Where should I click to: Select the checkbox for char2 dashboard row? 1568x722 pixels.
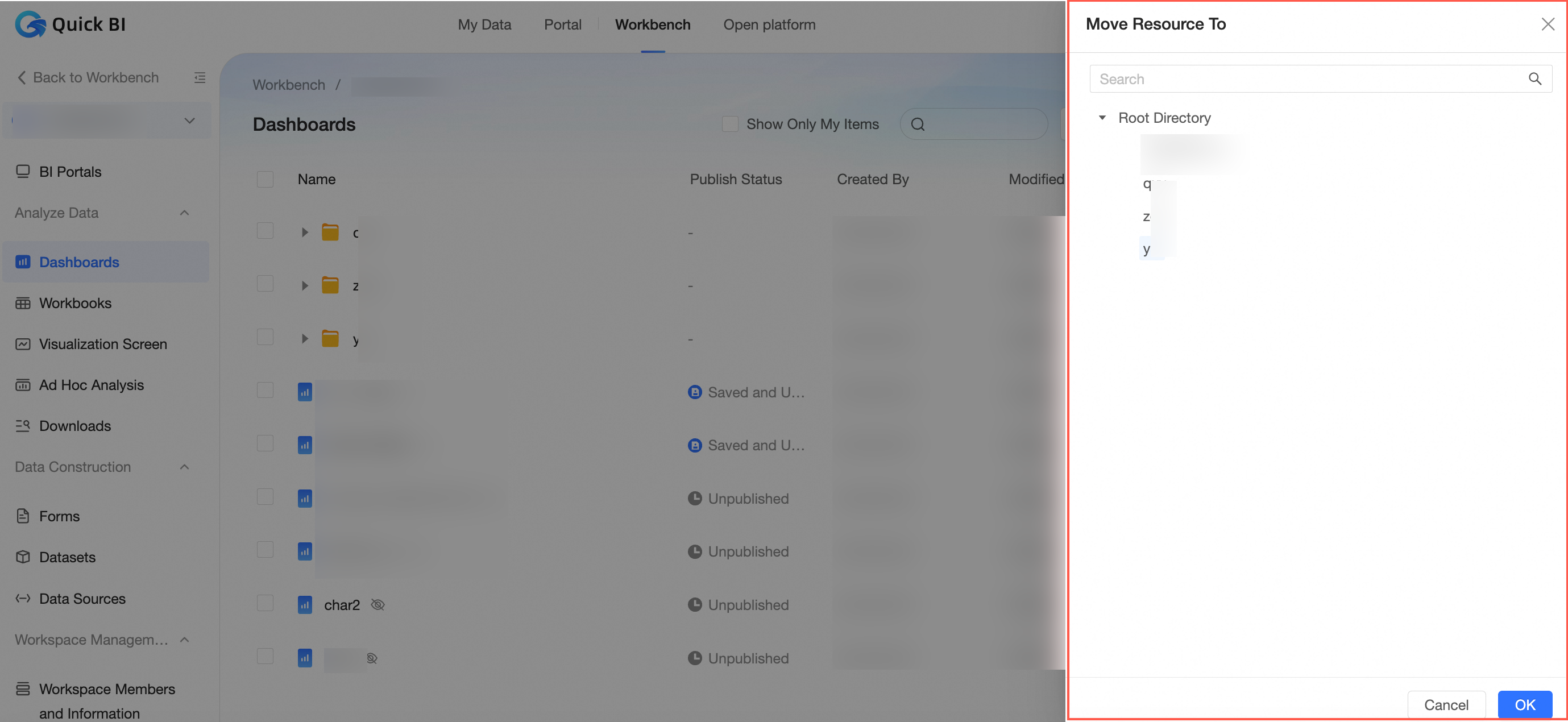coord(265,603)
